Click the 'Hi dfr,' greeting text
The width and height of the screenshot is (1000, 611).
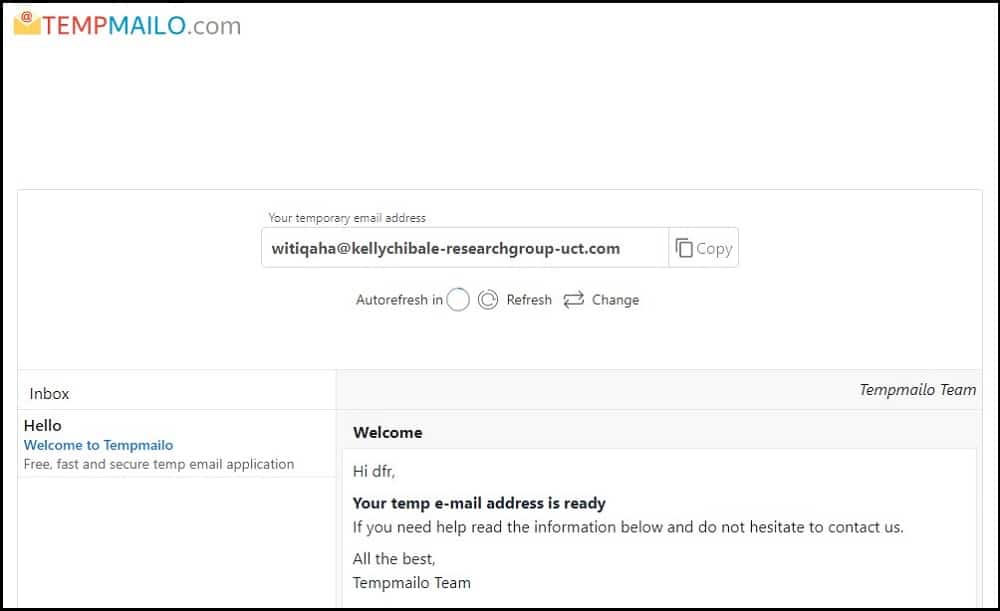374,471
